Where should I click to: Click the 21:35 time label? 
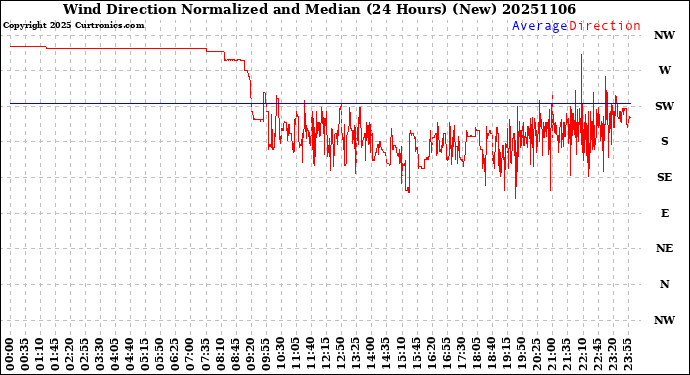tap(567, 355)
